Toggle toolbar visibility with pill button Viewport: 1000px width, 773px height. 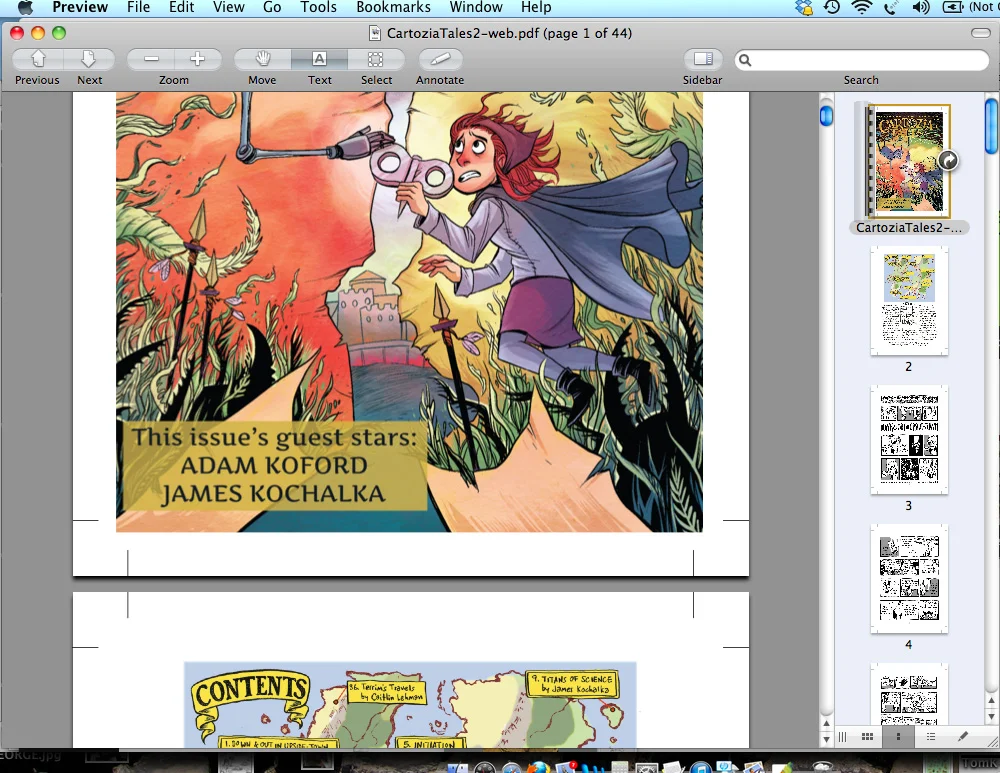point(980,33)
